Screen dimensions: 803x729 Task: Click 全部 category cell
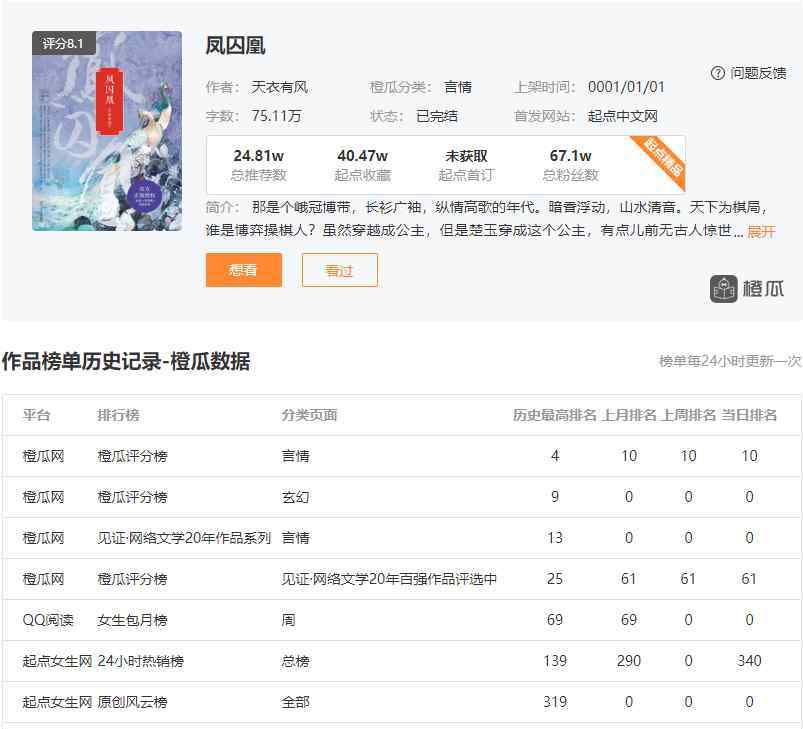(x=295, y=702)
